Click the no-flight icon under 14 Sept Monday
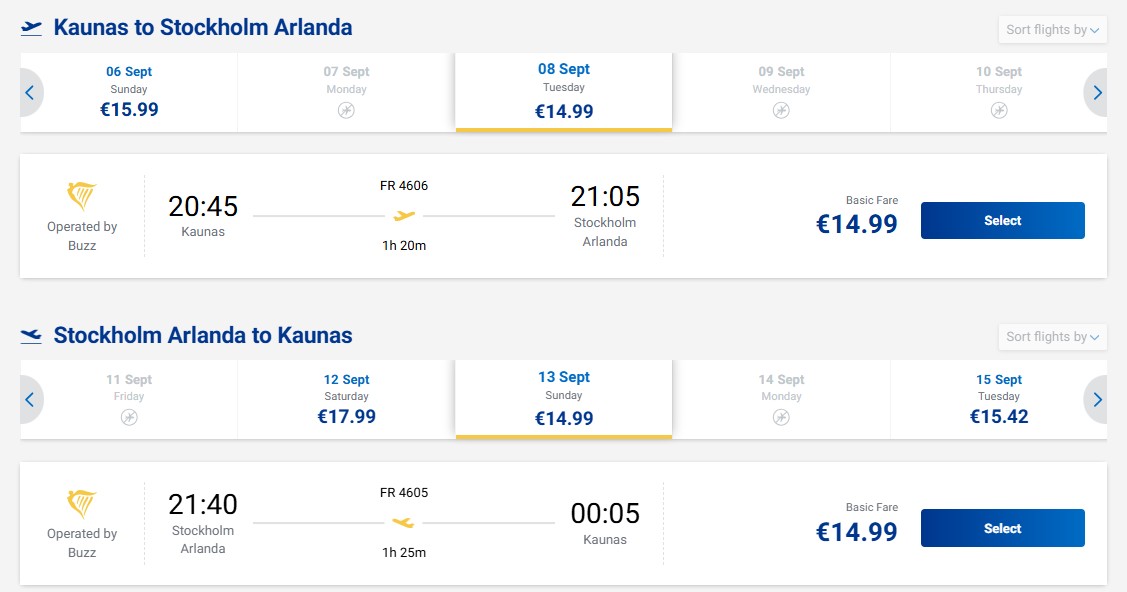Image resolution: width=1127 pixels, height=592 pixels. (x=781, y=417)
